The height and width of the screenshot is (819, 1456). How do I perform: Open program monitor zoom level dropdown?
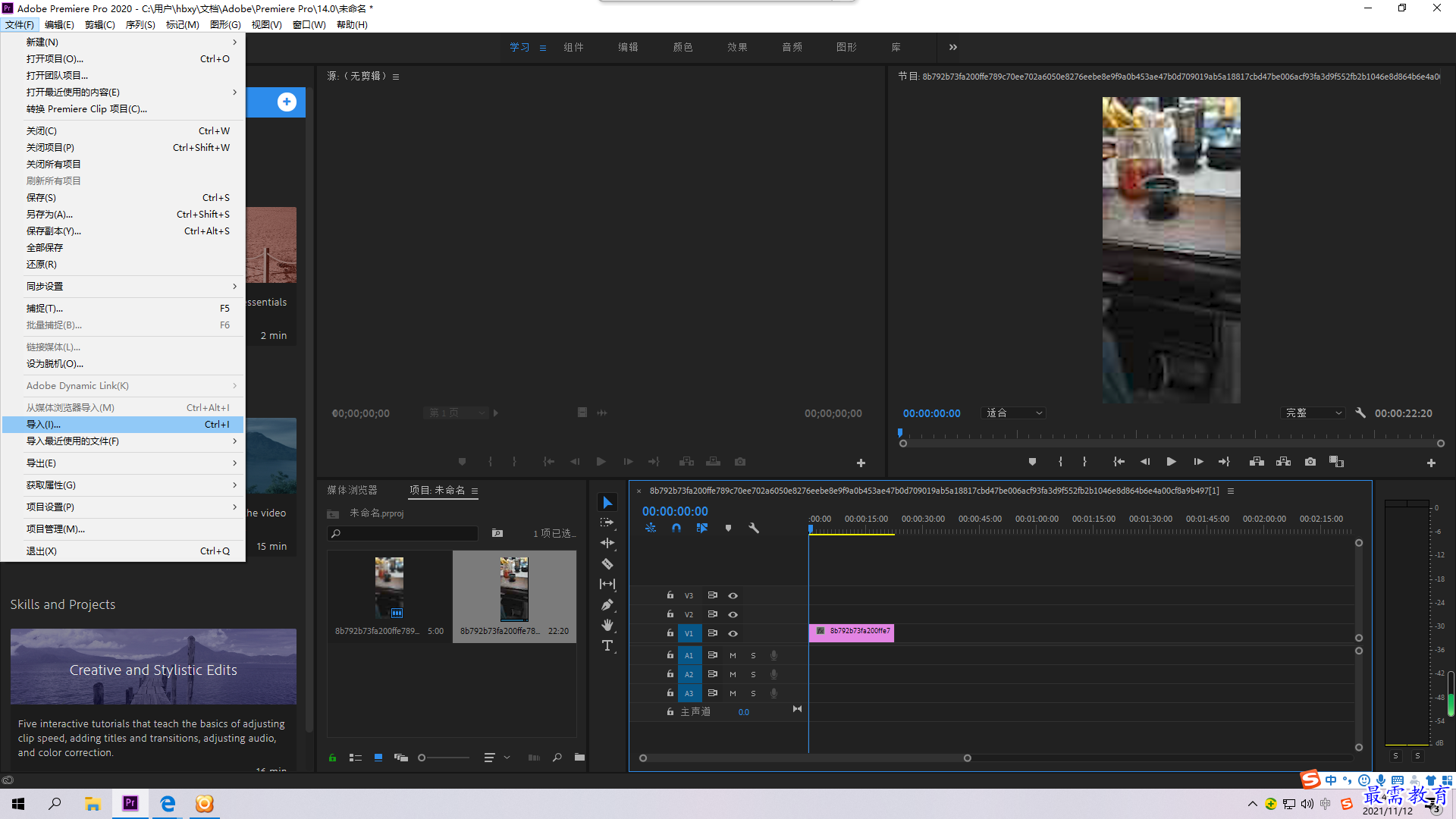coord(1014,413)
